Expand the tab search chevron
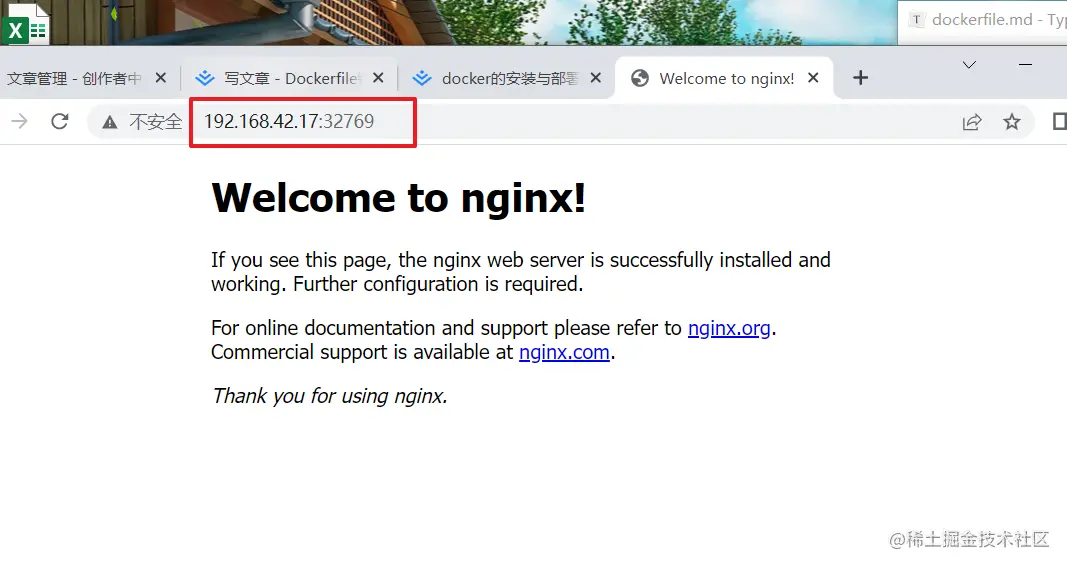 click(969, 65)
